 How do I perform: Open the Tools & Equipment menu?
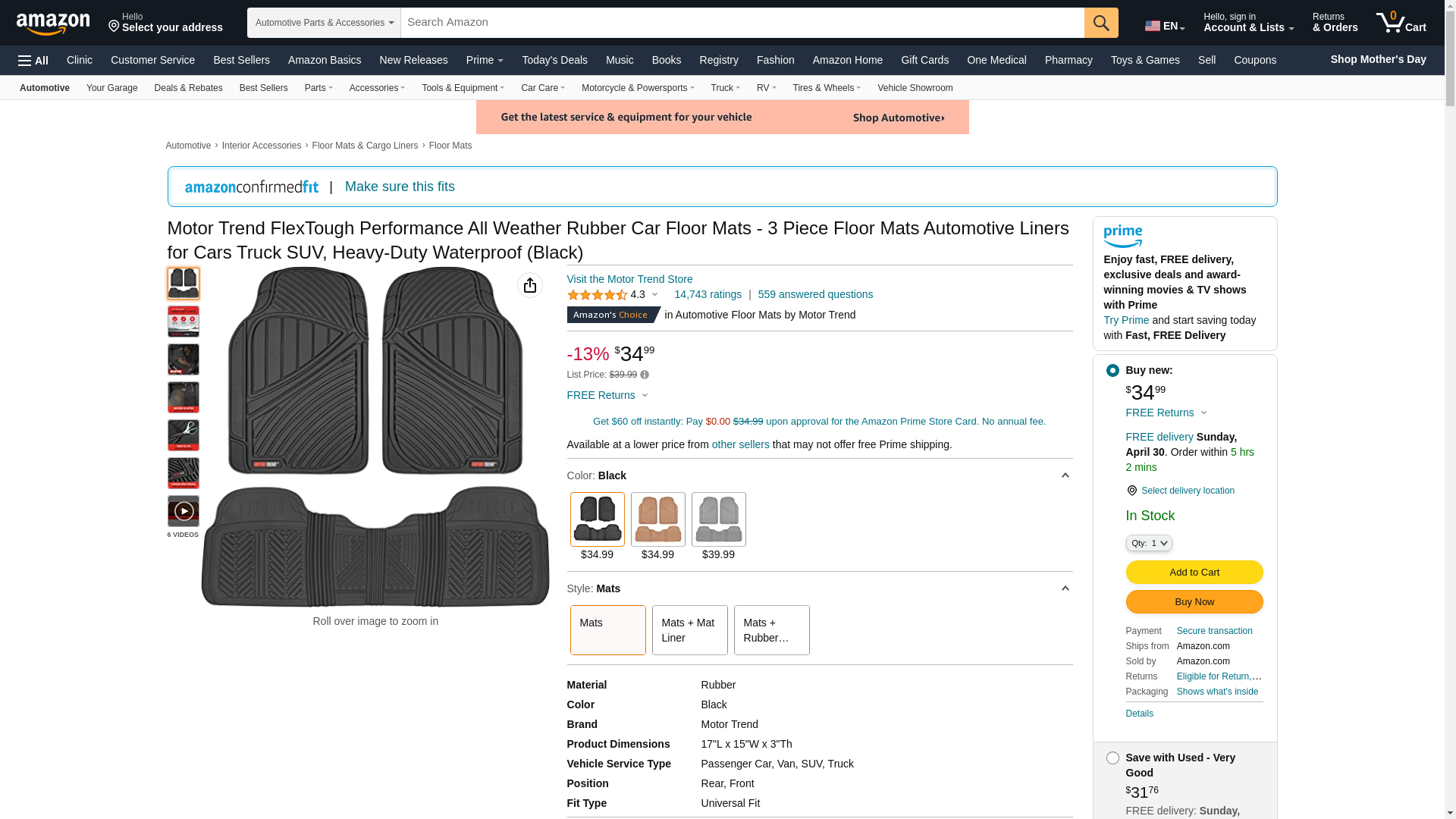click(463, 88)
